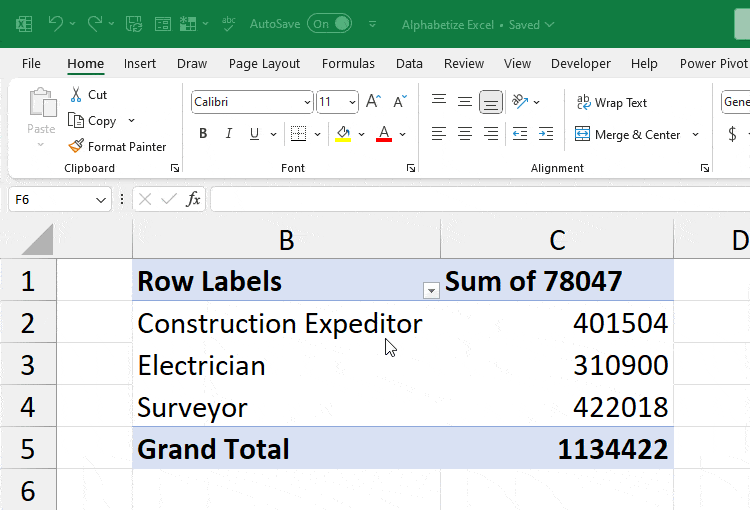Toggle Italic formatting

229,133
